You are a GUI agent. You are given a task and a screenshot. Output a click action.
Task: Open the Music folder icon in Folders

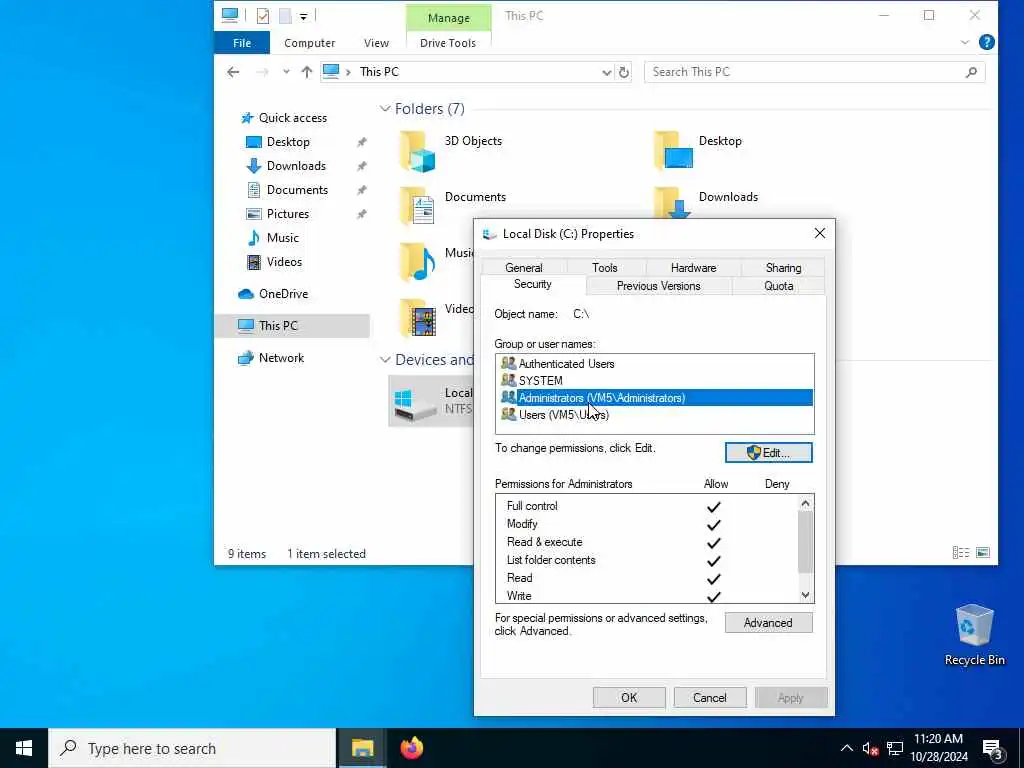pyautogui.click(x=417, y=262)
